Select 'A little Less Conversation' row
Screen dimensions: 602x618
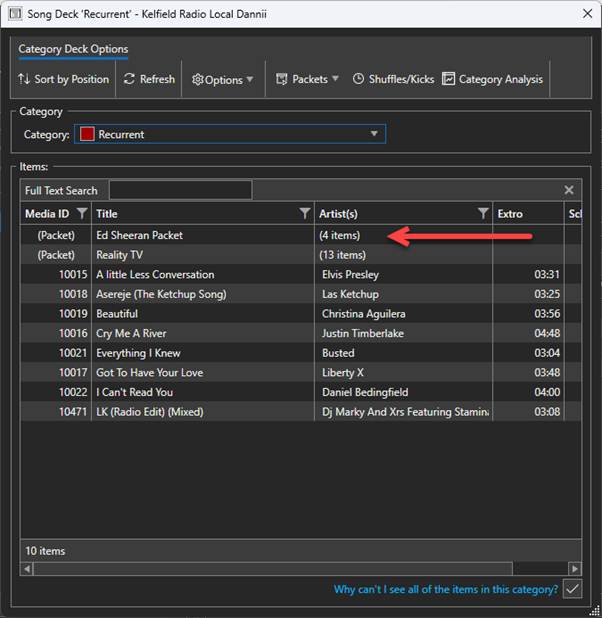click(x=301, y=274)
